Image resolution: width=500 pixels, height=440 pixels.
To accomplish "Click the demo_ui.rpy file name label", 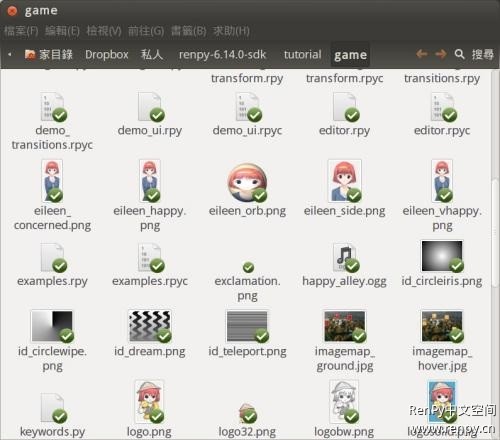I will coord(150,130).
